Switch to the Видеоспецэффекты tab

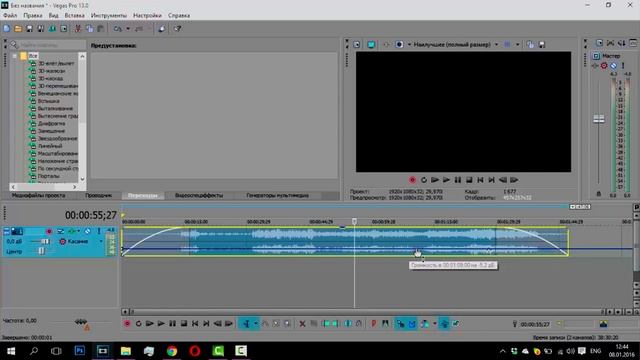click(199, 196)
